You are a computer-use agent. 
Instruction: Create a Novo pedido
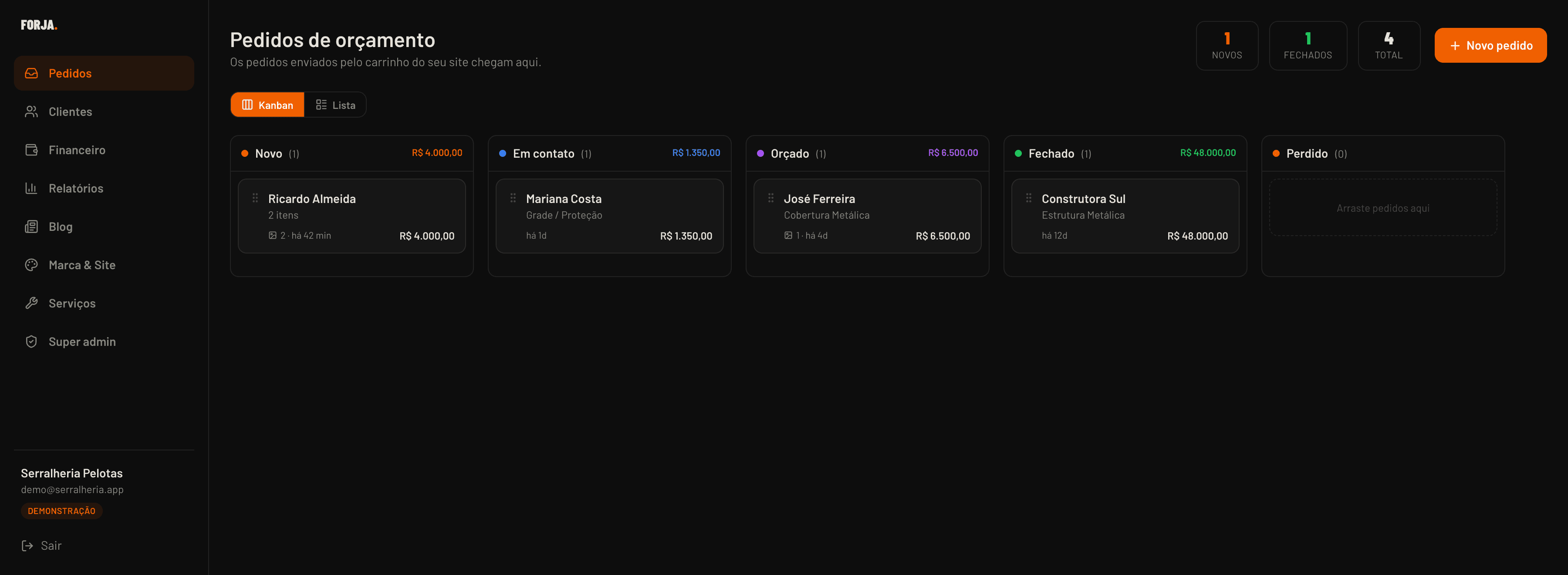(x=1490, y=46)
